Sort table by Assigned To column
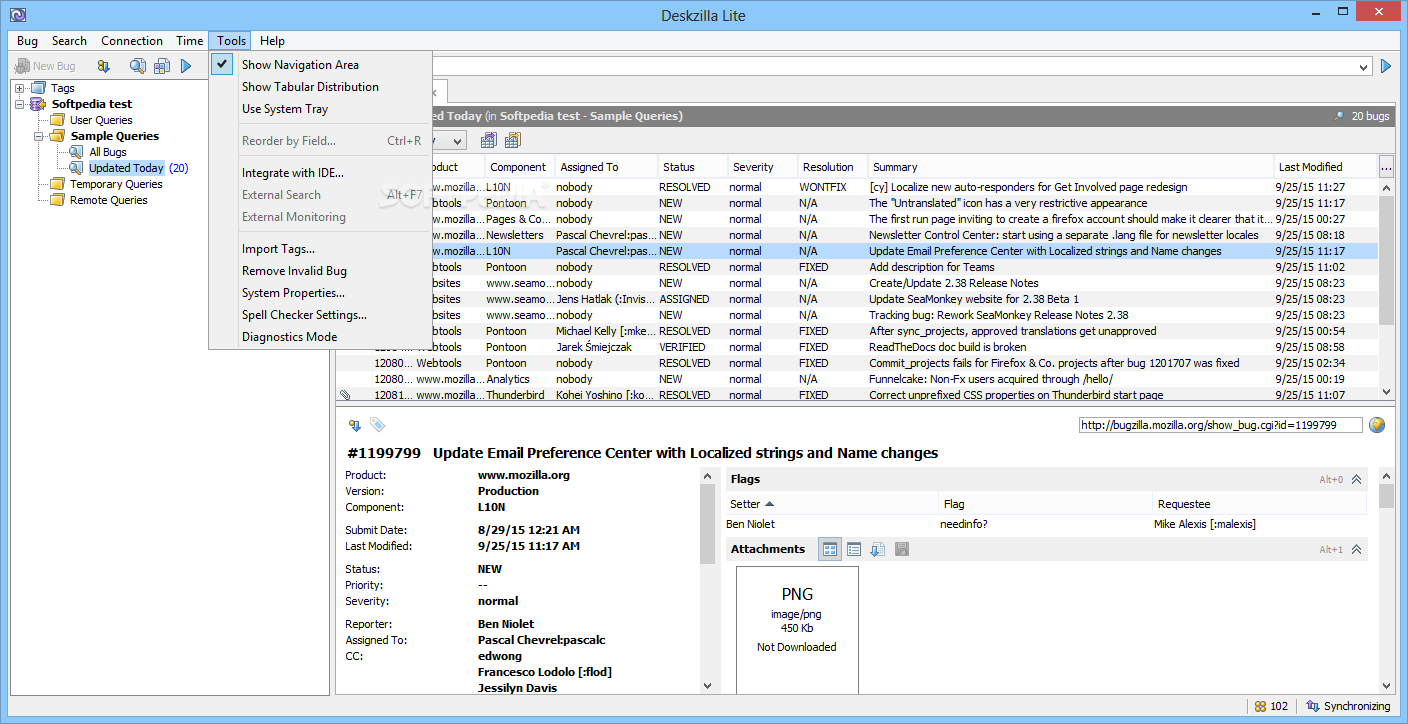1408x724 pixels. (x=606, y=167)
